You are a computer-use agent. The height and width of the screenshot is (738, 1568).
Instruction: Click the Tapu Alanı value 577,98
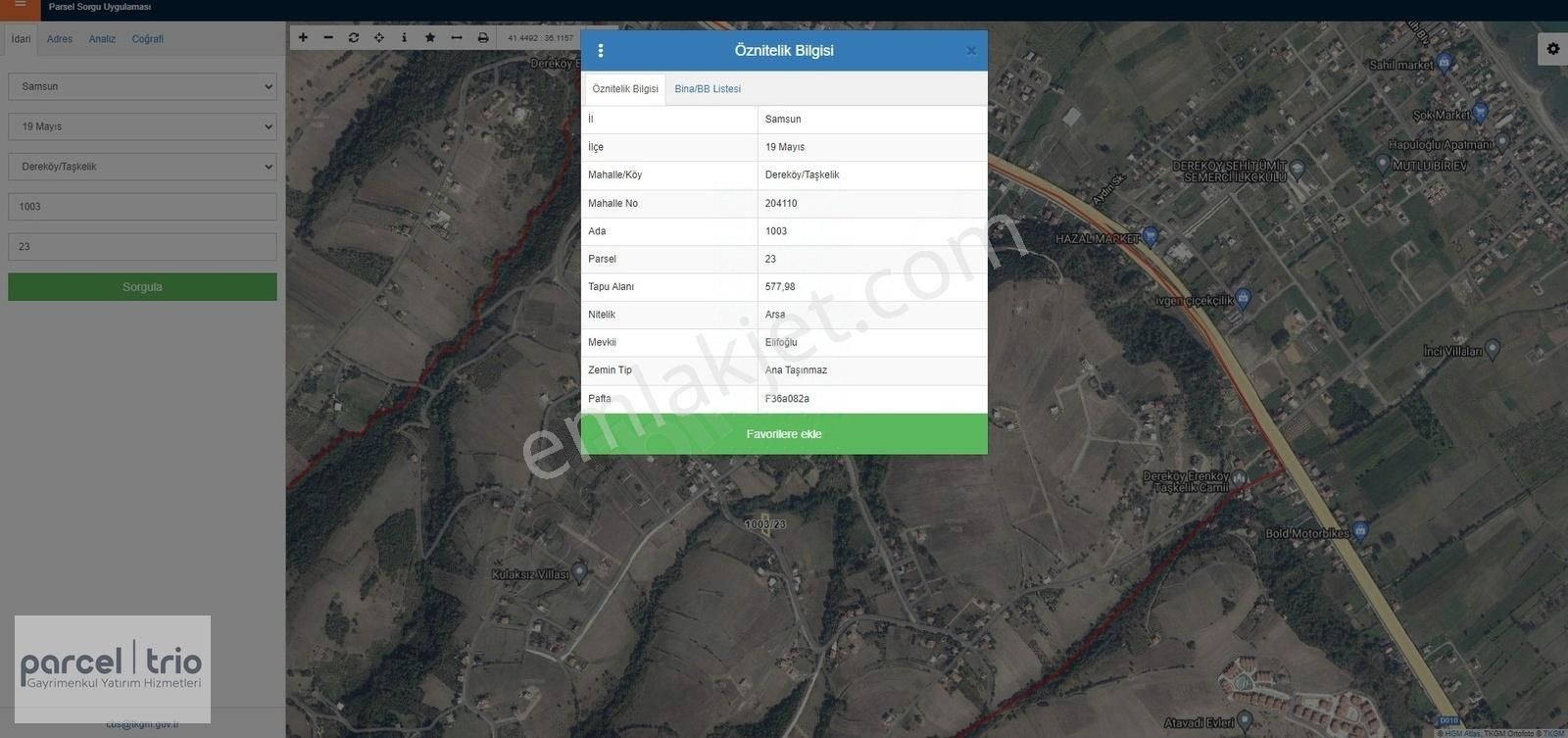pyautogui.click(x=780, y=287)
